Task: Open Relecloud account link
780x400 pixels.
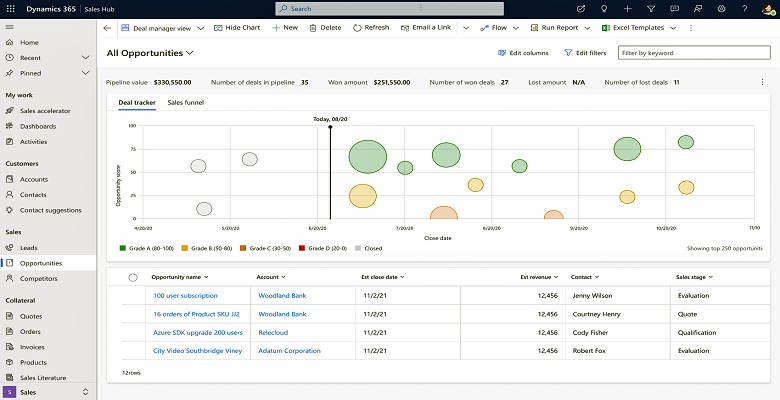Action: [273, 332]
